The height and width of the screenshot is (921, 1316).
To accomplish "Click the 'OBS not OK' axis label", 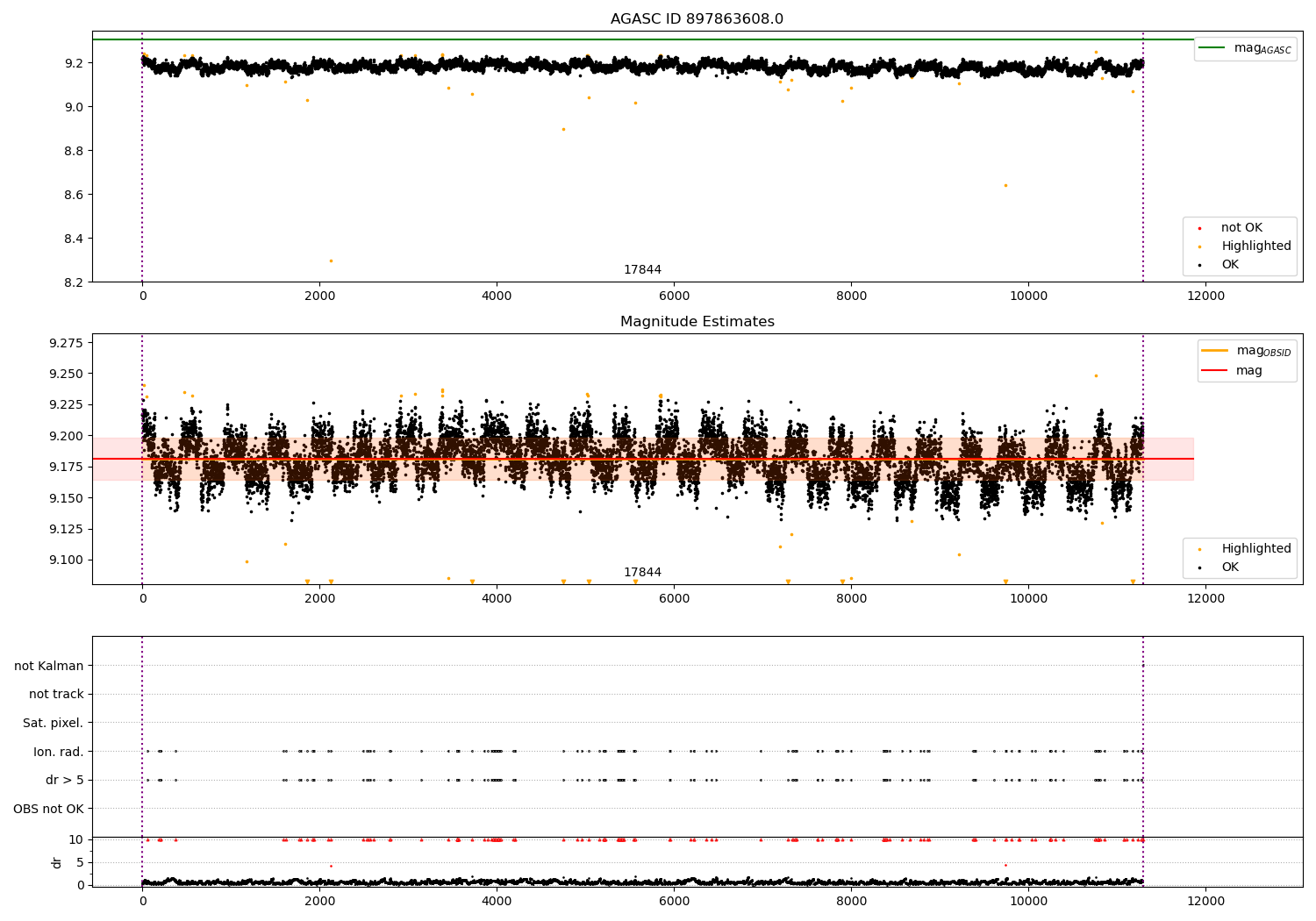I will 49,809.
